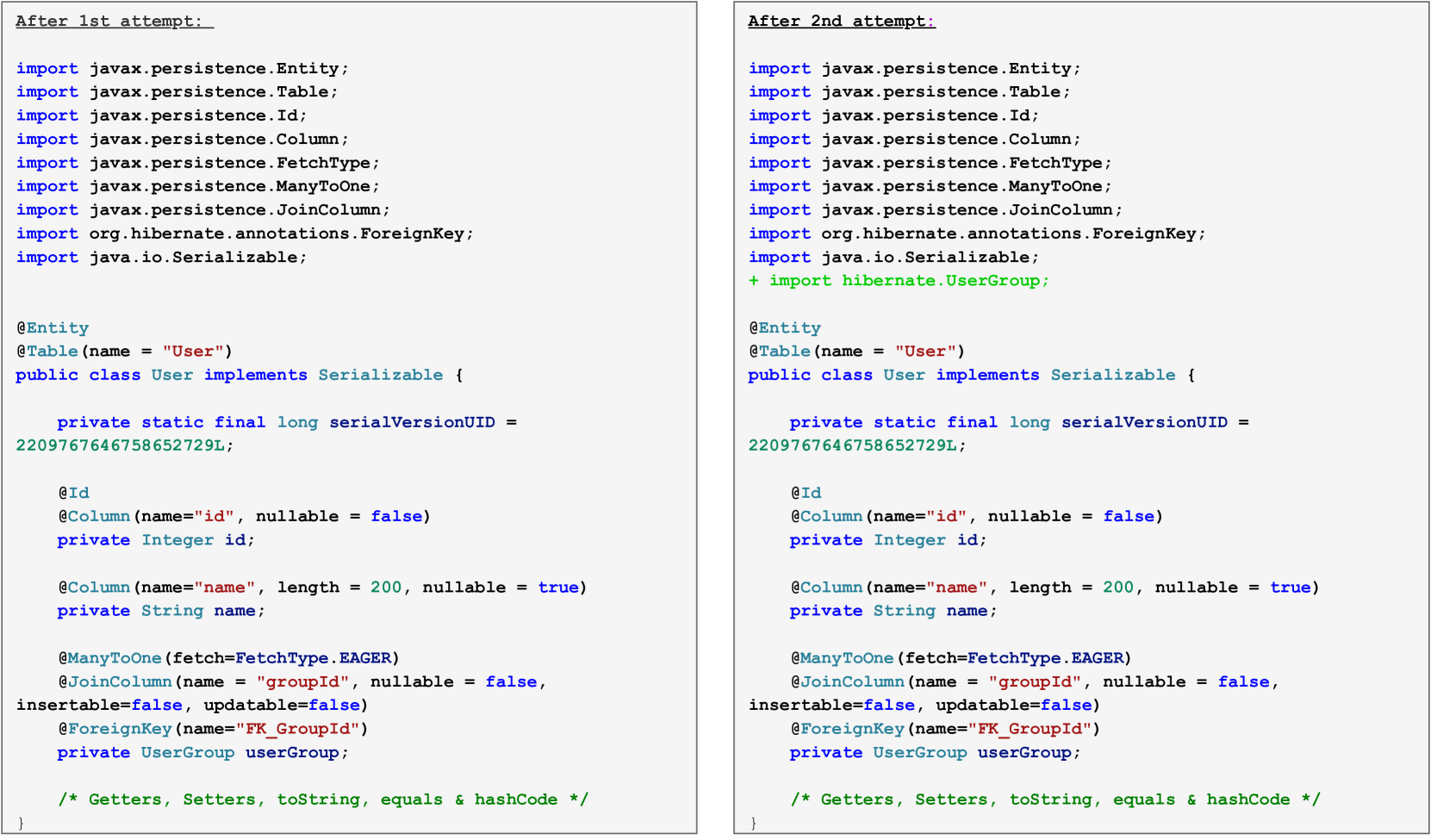
Task: Click the length value 200 in 1st attempt code
Action: click(x=386, y=588)
